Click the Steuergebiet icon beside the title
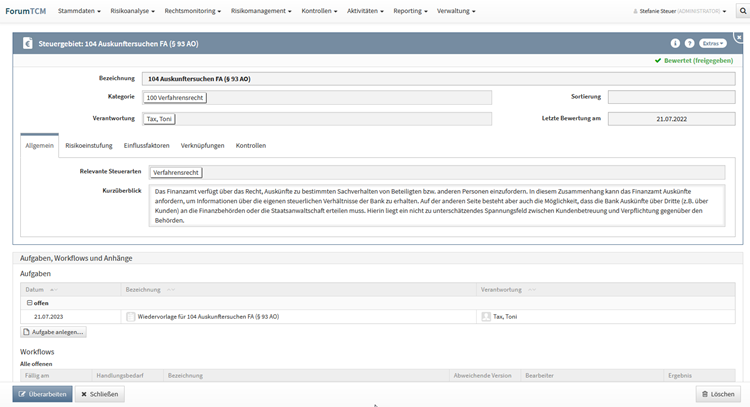Screen dimensions: 750x407 pos(26,44)
